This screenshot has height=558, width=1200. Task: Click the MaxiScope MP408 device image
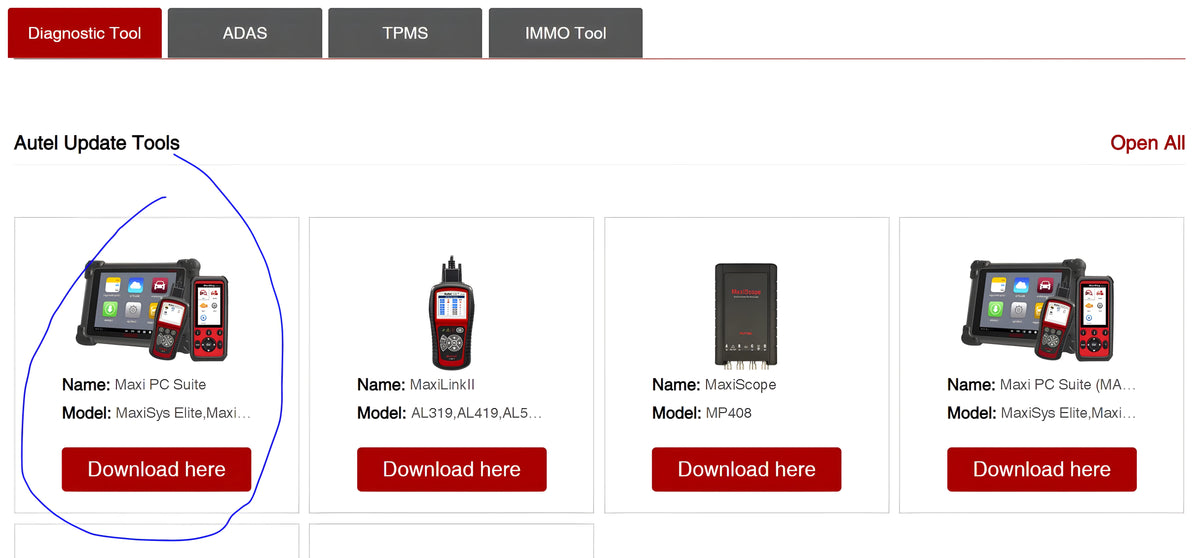746,314
